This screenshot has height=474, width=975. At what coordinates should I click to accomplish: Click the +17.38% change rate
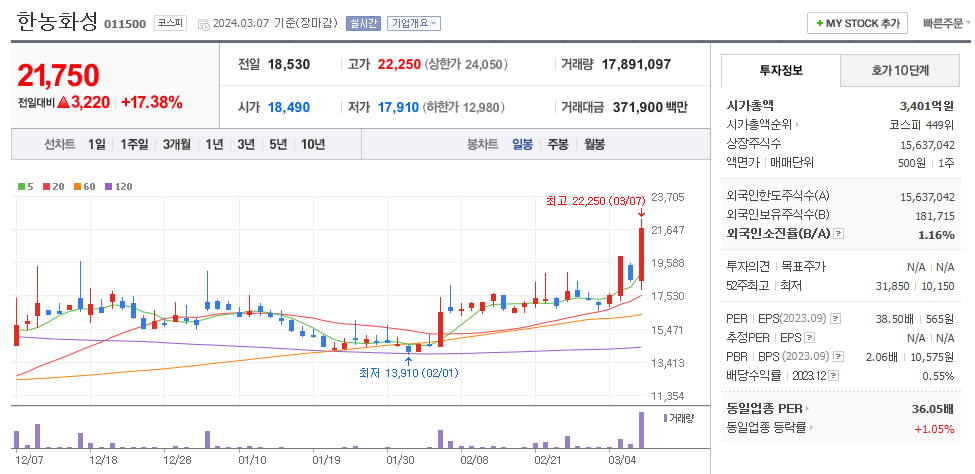pyautogui.click(x=152, y=103)
